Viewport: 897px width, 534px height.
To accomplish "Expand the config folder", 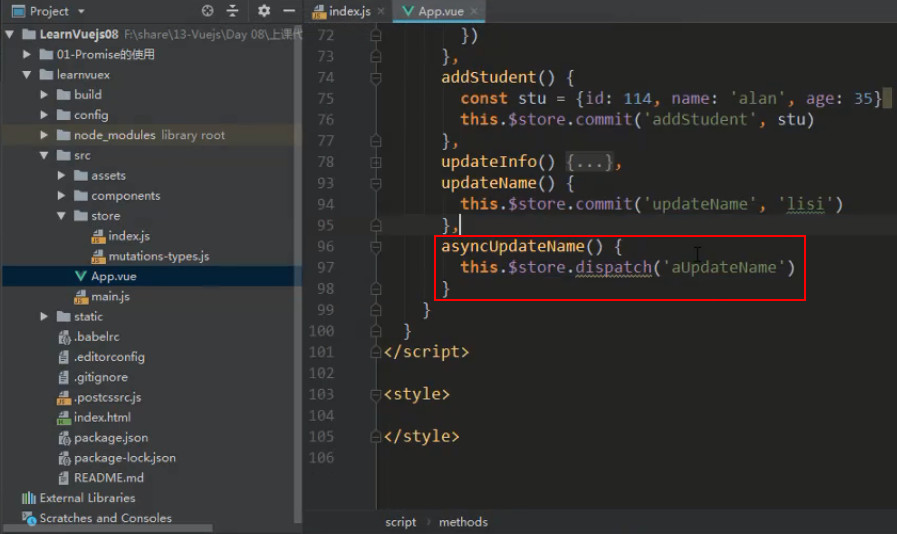I will 44,115.
